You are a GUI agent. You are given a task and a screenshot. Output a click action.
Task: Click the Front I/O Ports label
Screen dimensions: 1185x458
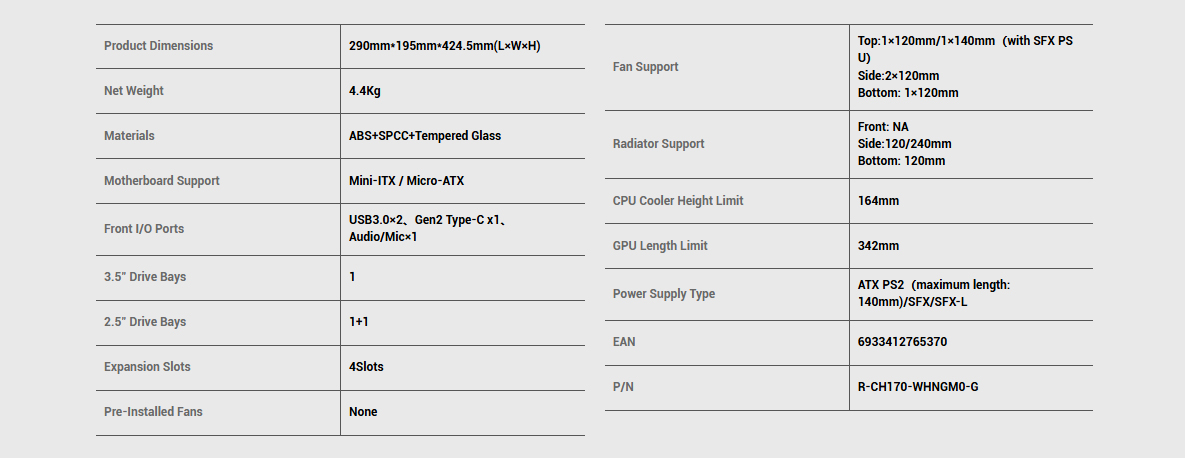pos(144,228)
